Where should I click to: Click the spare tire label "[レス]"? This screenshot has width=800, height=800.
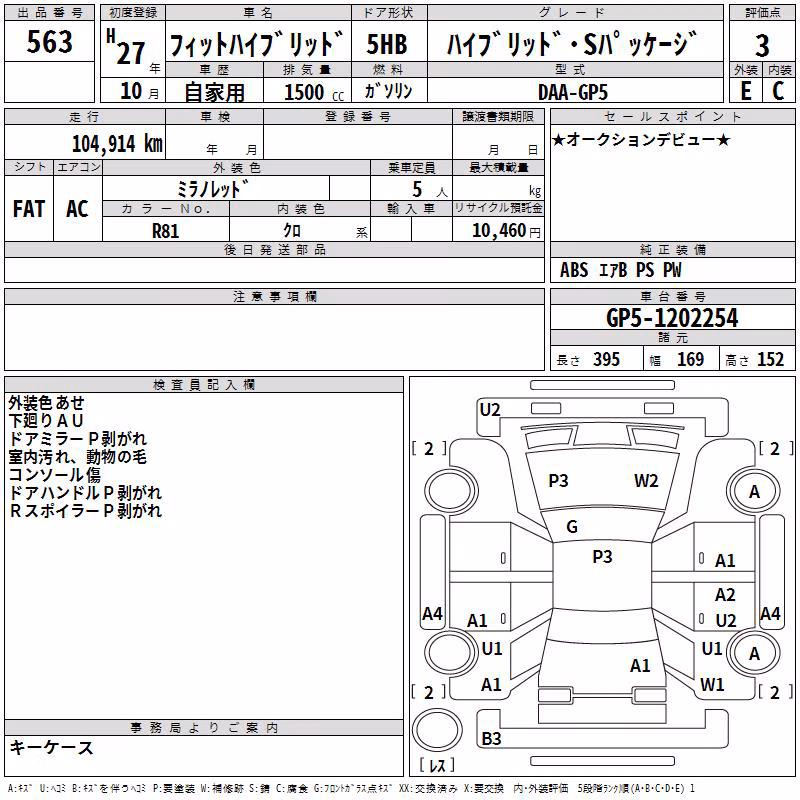click(x=437, y=765)
